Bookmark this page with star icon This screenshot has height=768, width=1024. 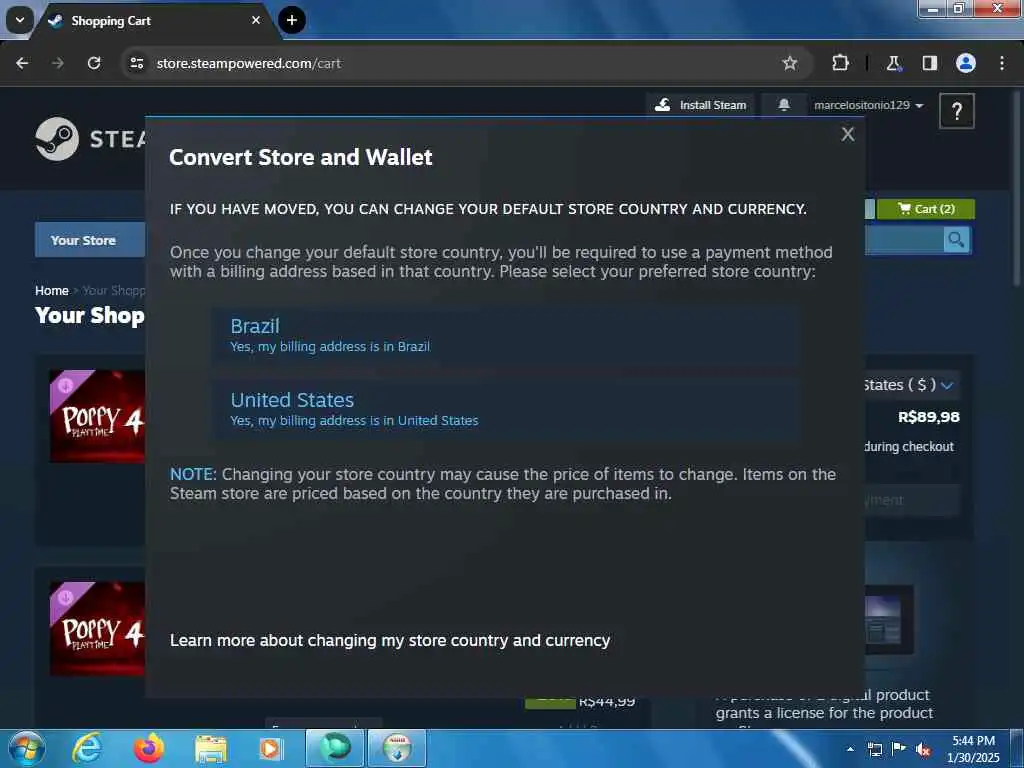tap(790, 63)
